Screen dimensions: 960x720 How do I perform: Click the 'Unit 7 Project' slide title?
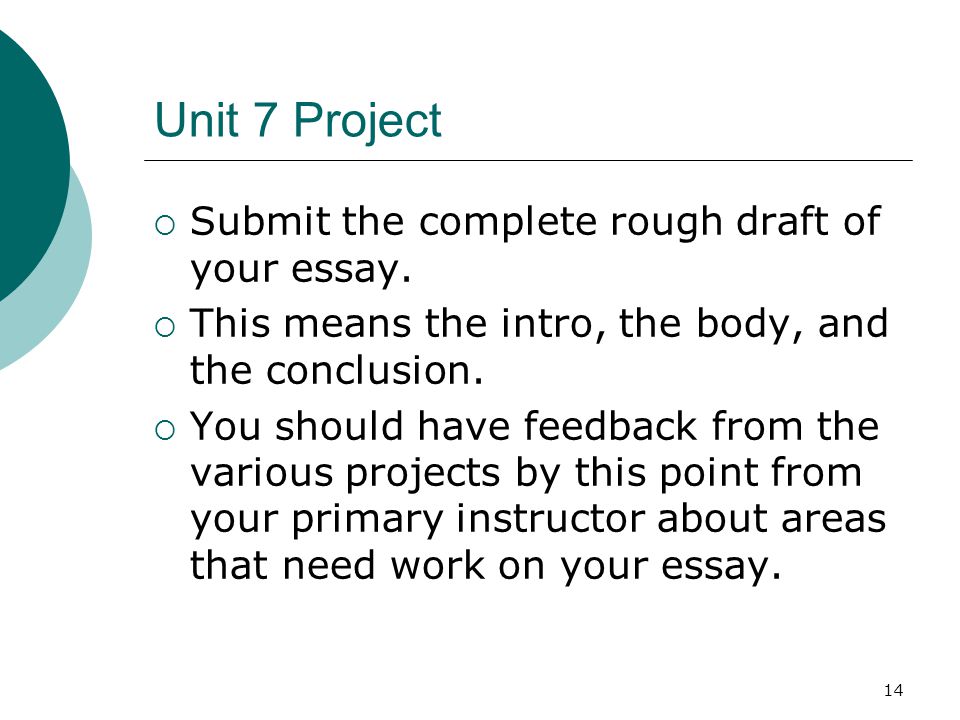pyautogui.click(x=298, y=121)
